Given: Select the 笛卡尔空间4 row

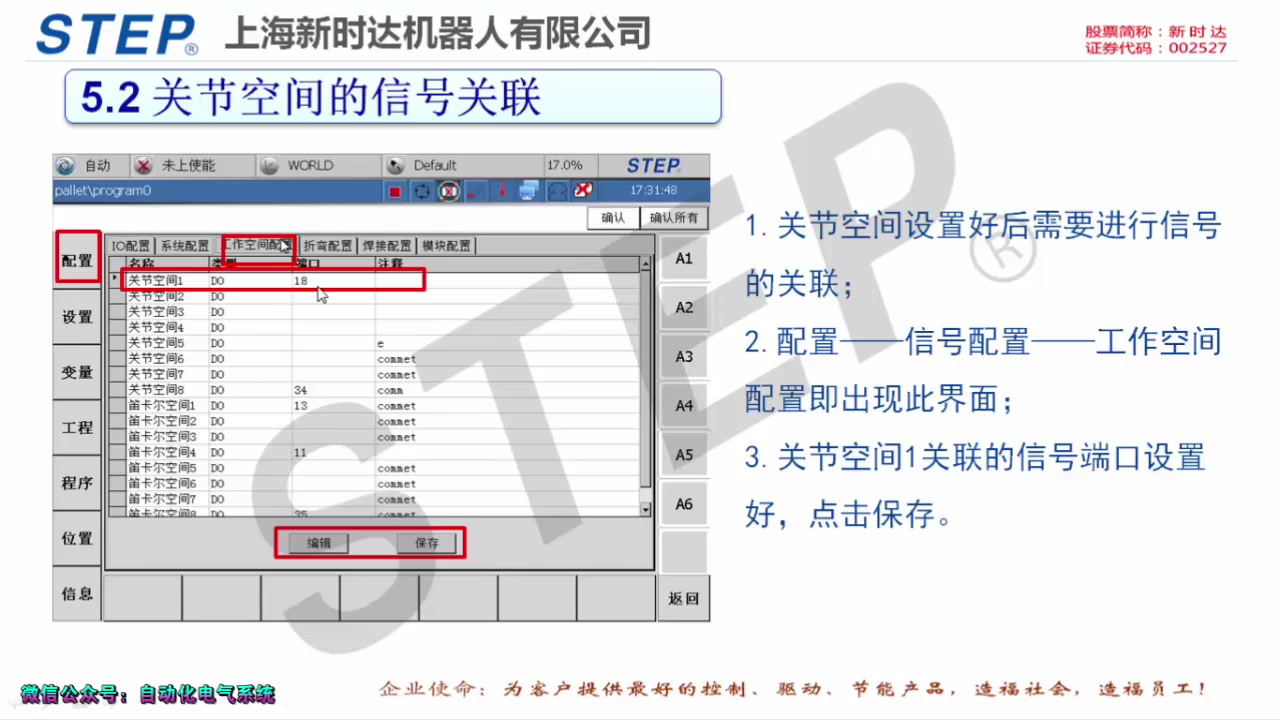Looking at the screenshot, I should (374, 452).
